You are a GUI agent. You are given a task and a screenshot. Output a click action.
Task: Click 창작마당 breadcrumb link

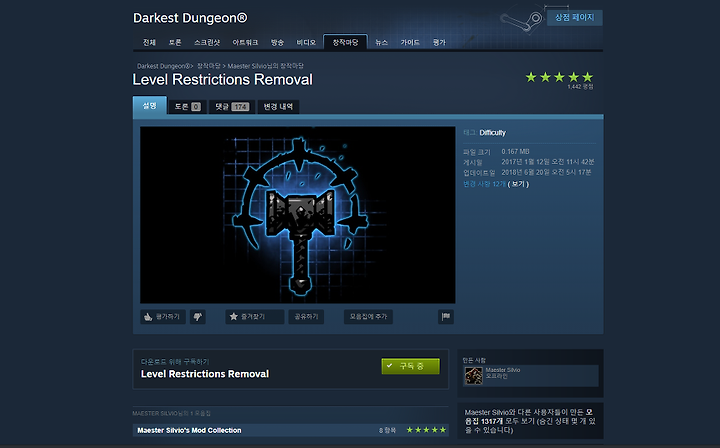coord(209,66)
